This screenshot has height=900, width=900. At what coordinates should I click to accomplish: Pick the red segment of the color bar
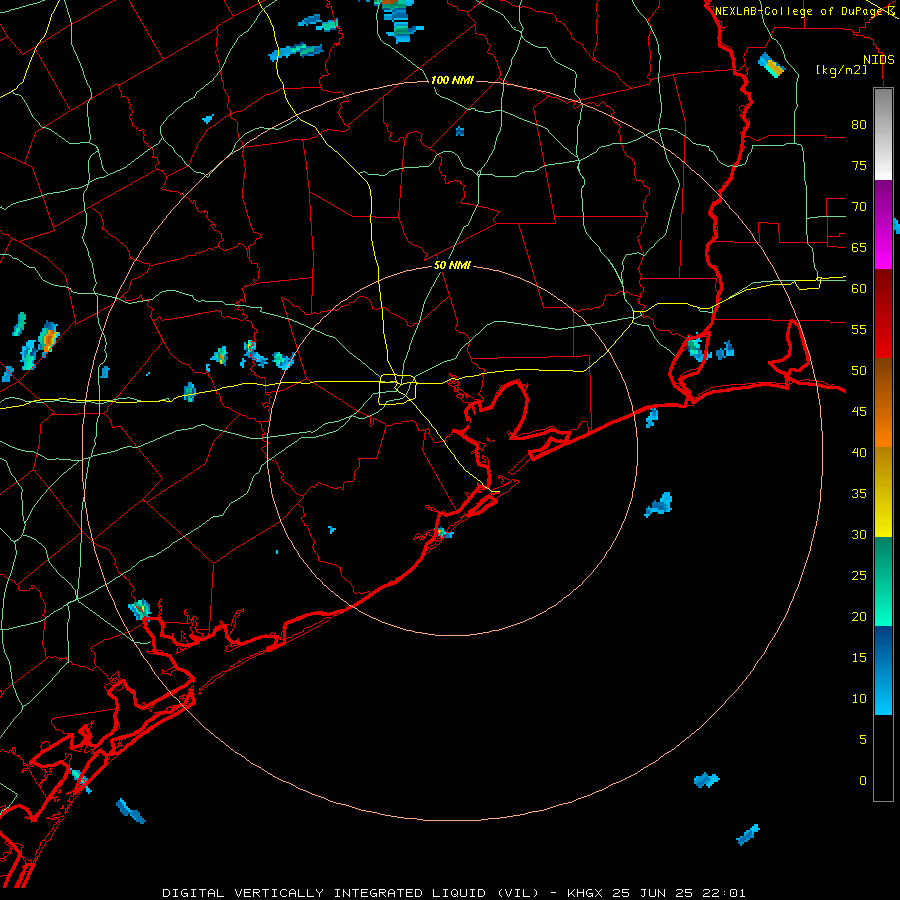click(x=883, y=313)
